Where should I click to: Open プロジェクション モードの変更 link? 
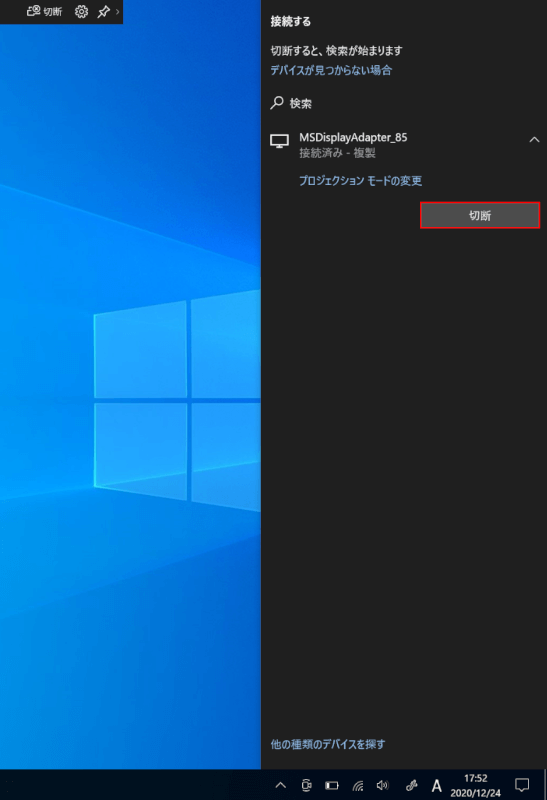pyautogui.click(x=360, y=181)
